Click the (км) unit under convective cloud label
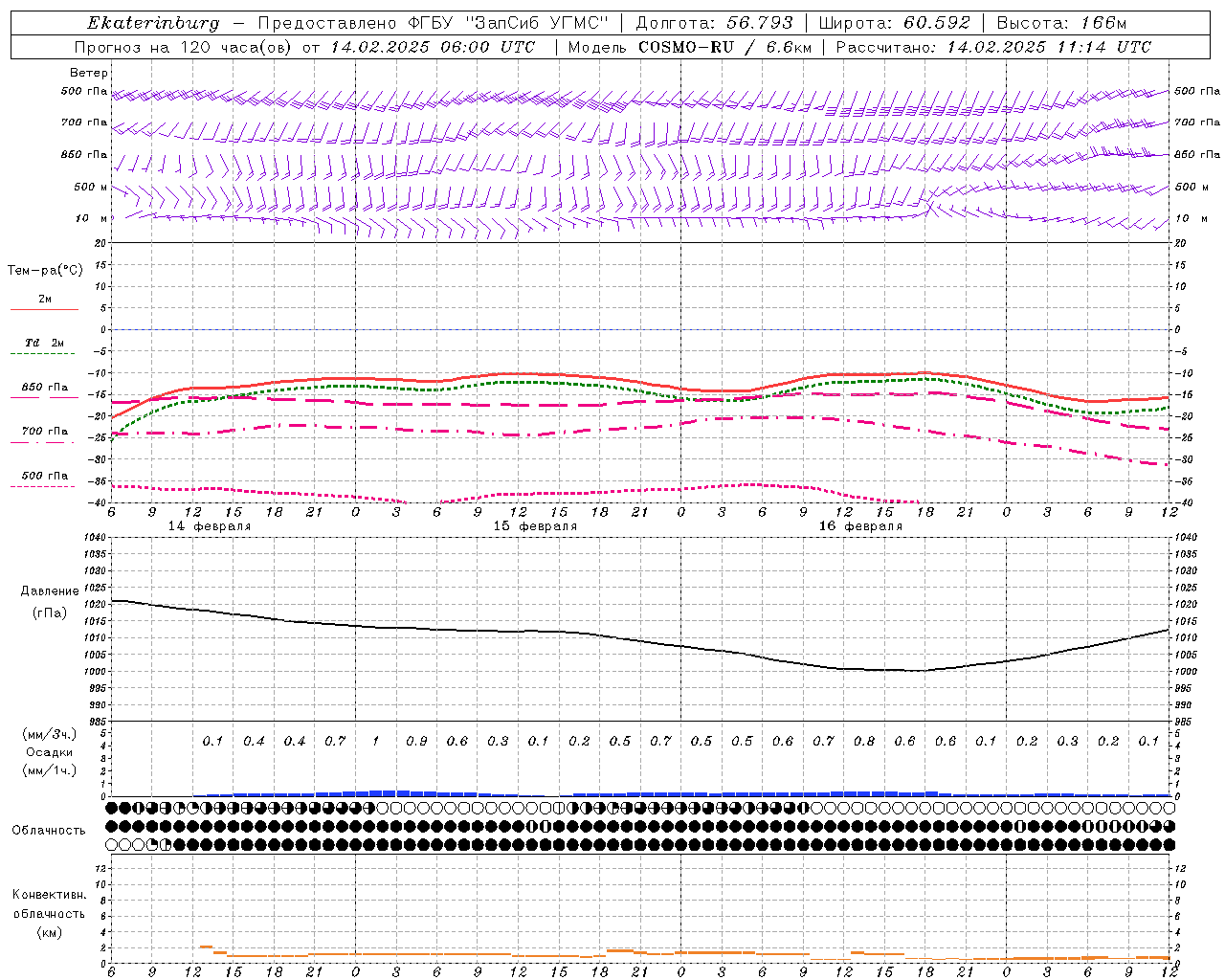1225x980 pixels. point(50,932)
